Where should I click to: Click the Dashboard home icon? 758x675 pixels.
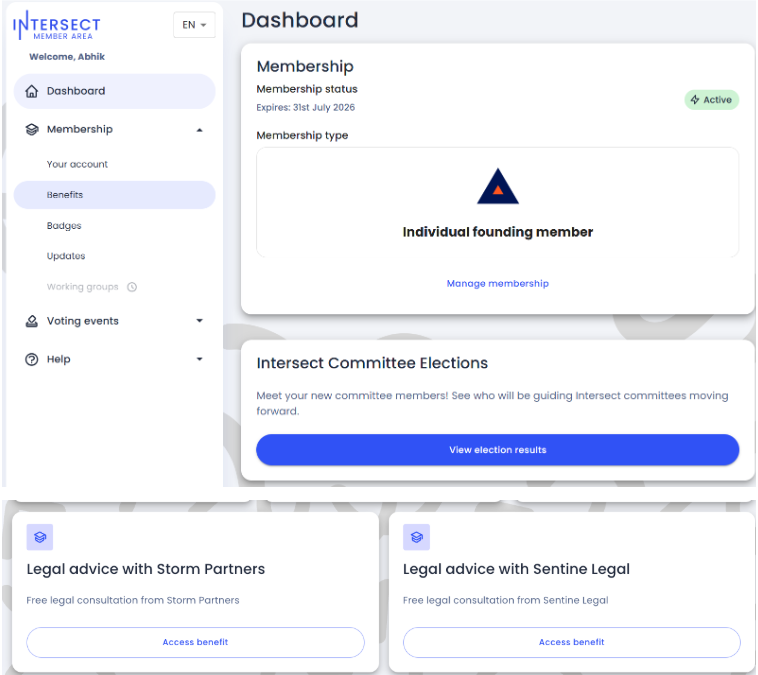pyautogui.click(x=31, y=91)
